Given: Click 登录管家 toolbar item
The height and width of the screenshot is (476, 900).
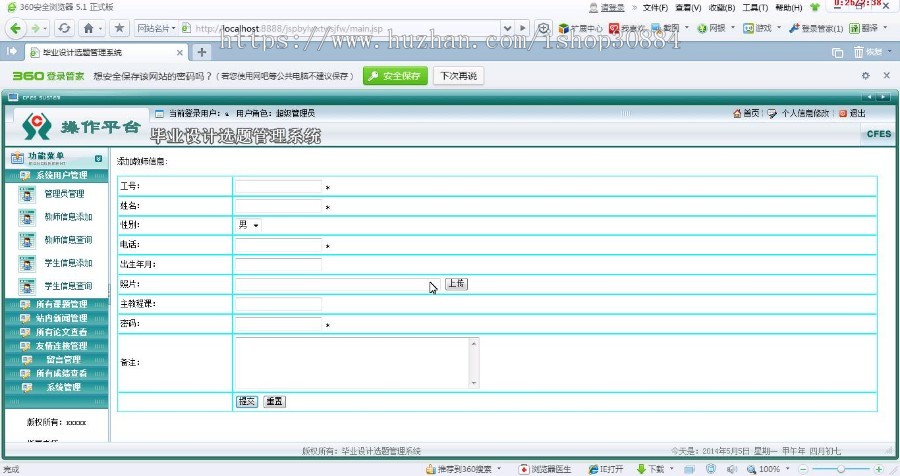Looking at the screenshot, I should pos(816,28).
